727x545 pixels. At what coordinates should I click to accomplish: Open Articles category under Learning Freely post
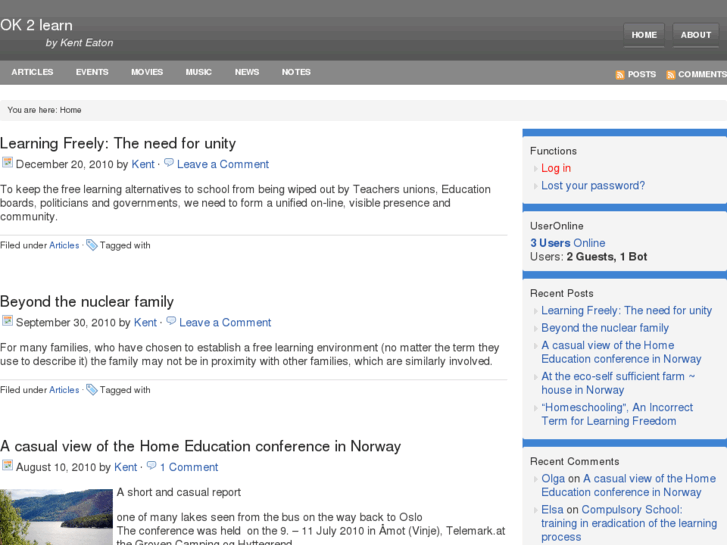coord(64,245)
